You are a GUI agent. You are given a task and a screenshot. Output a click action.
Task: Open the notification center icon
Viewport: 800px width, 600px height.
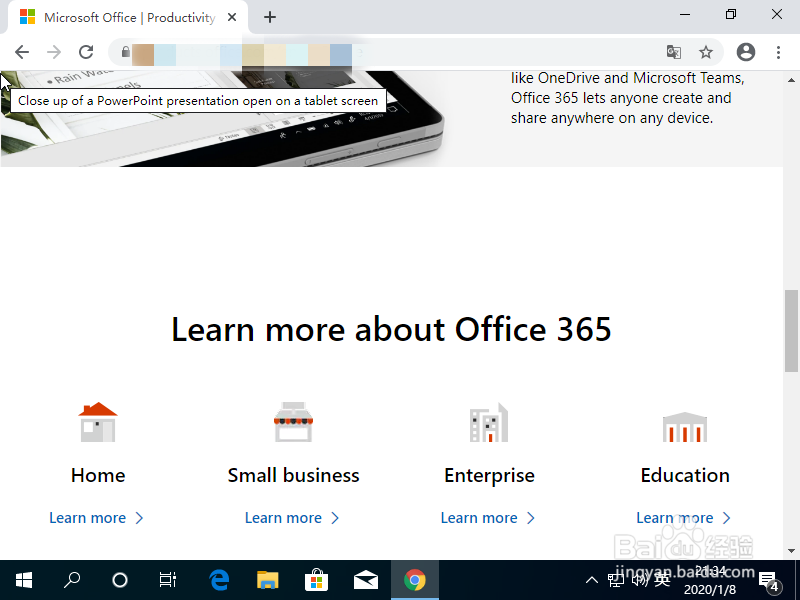point(769,581)
